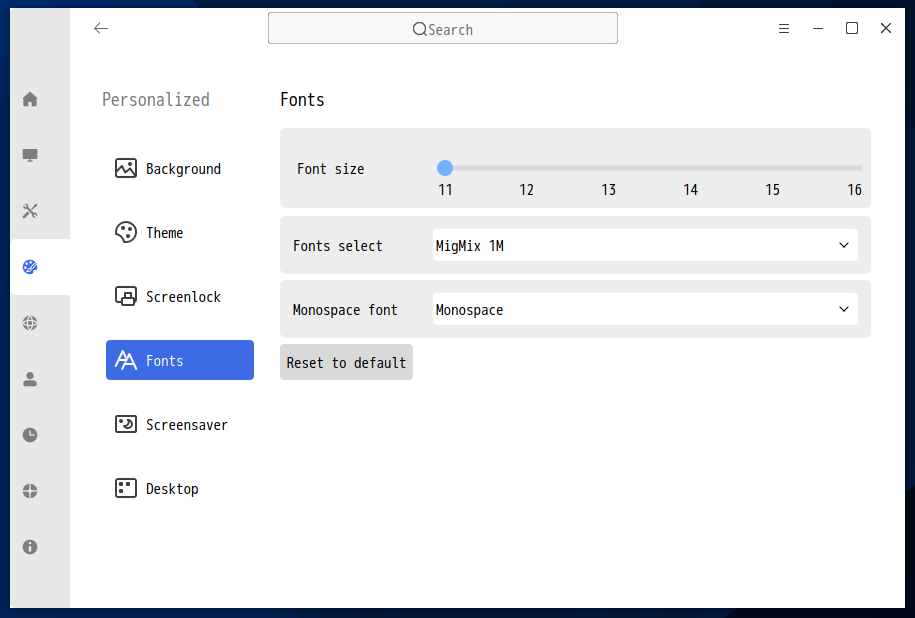Click the Reset to default button
Screen dimensions: 915x618
point(346,362)
